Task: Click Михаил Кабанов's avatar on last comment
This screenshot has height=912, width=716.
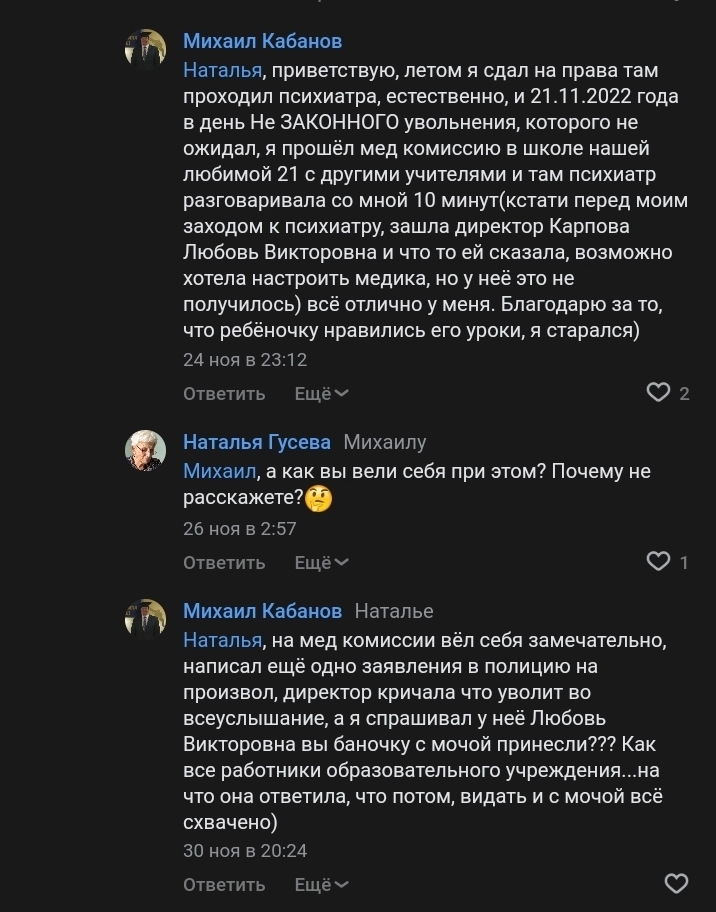Action: [145, 619]
